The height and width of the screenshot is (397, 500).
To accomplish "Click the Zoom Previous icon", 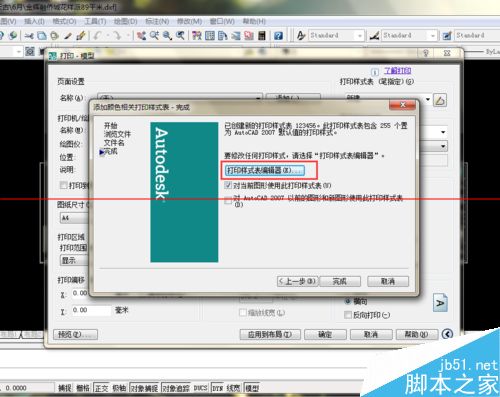I will tap(180, 35).
